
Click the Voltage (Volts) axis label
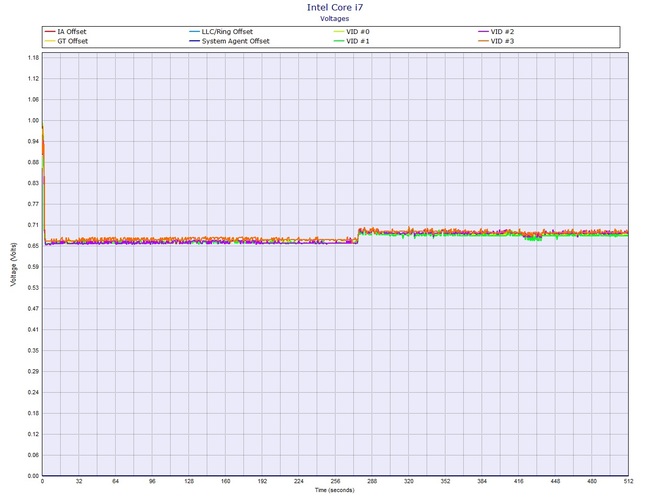(x=14, y=264)
